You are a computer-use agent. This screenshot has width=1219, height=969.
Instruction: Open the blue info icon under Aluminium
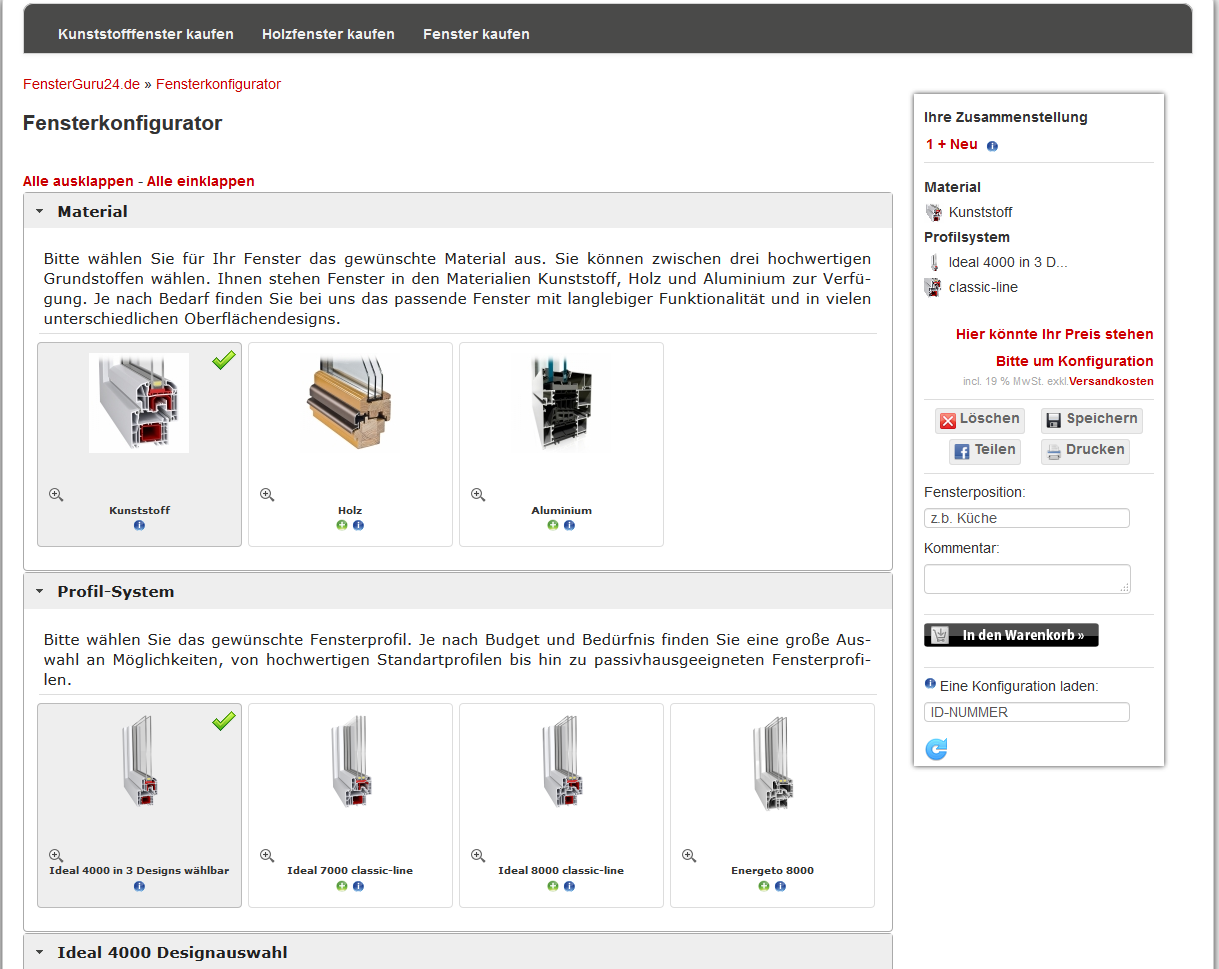tap(569, 525)
